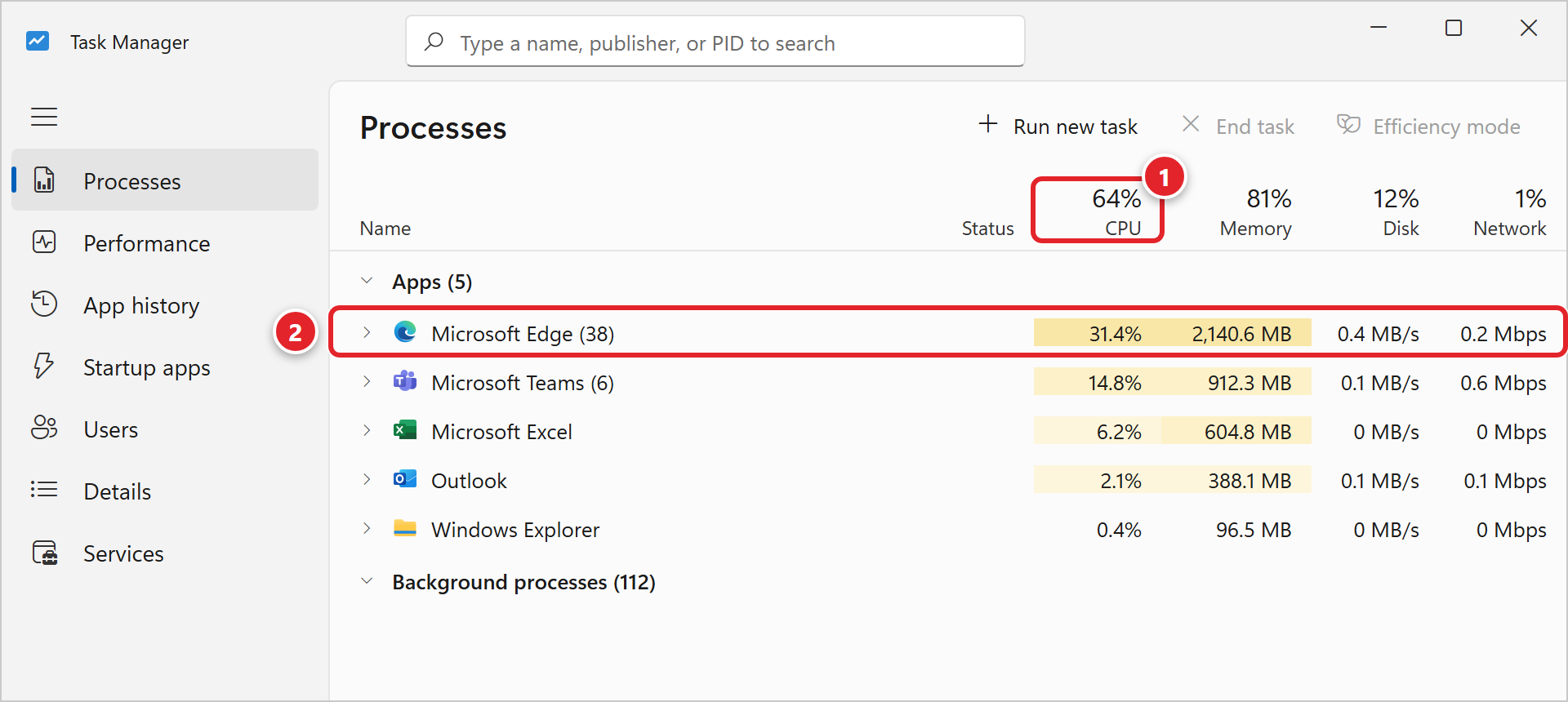Click the Status column header
Viewport: 1568px width, 702px height.
[x=987, y=229]
